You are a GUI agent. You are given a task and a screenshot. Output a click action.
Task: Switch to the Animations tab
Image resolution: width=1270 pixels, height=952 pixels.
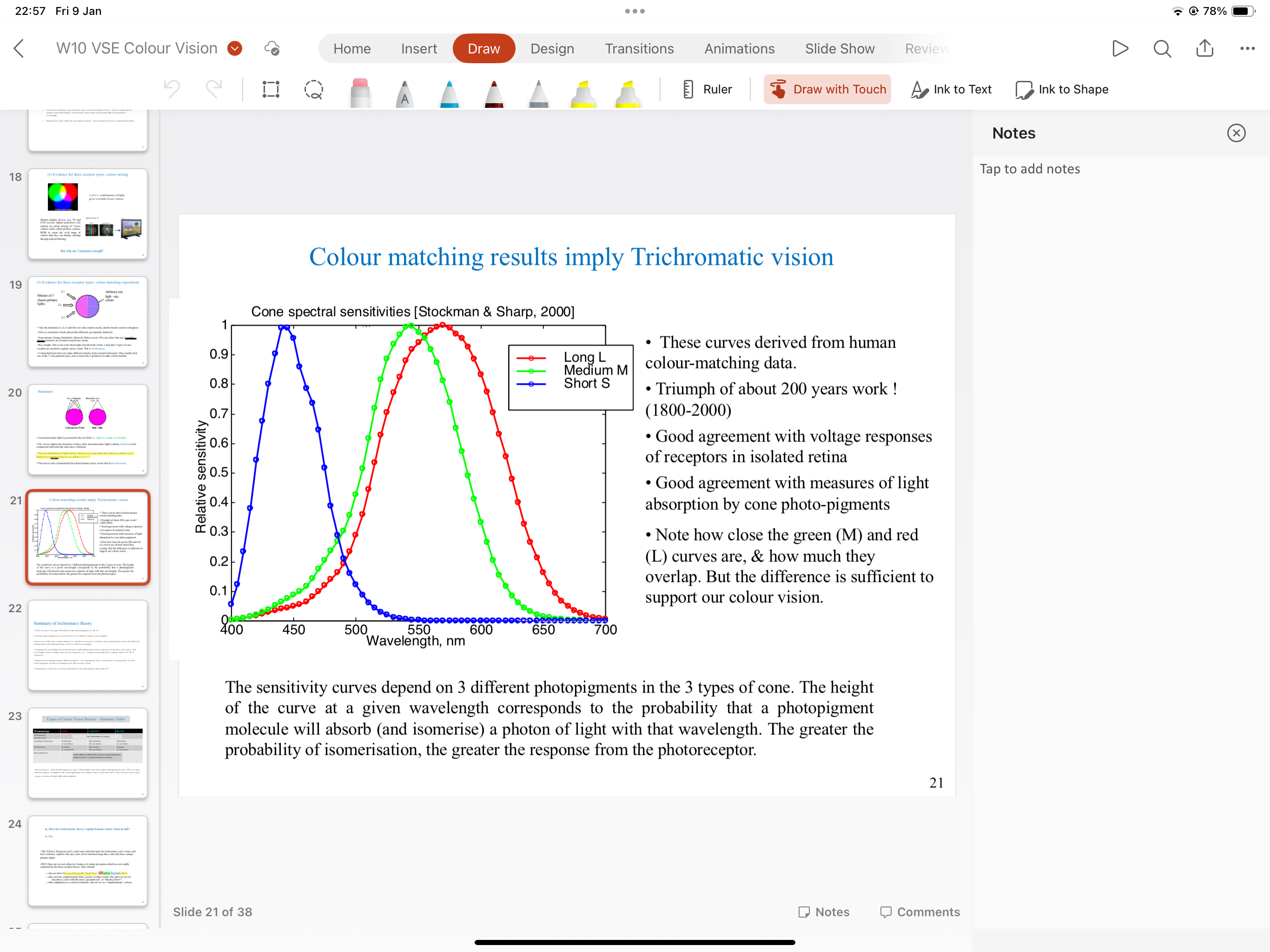(x=740, y=48)
